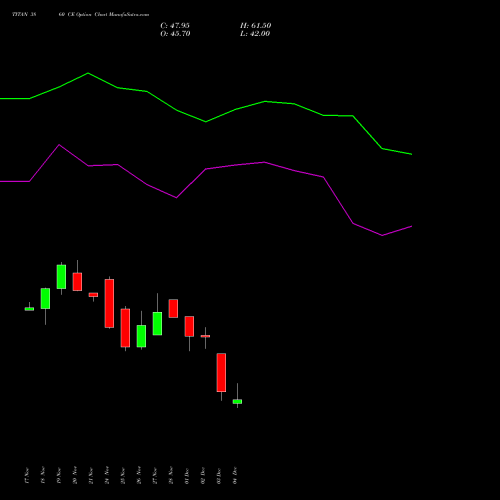Select the small green candle for 04 Dec
The image size is (500, 500).
237,401
